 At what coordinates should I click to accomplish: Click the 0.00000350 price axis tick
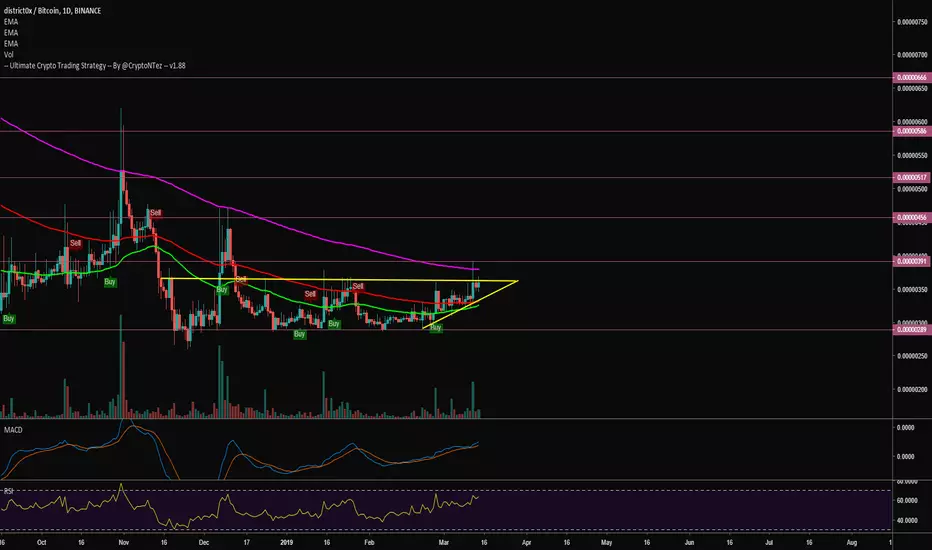pos(912,290)
